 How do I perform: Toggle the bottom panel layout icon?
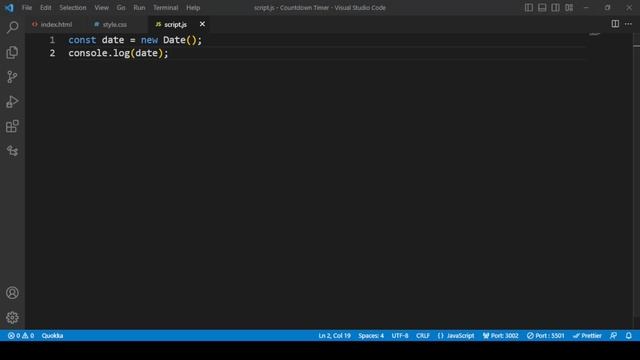coord(542,8)
